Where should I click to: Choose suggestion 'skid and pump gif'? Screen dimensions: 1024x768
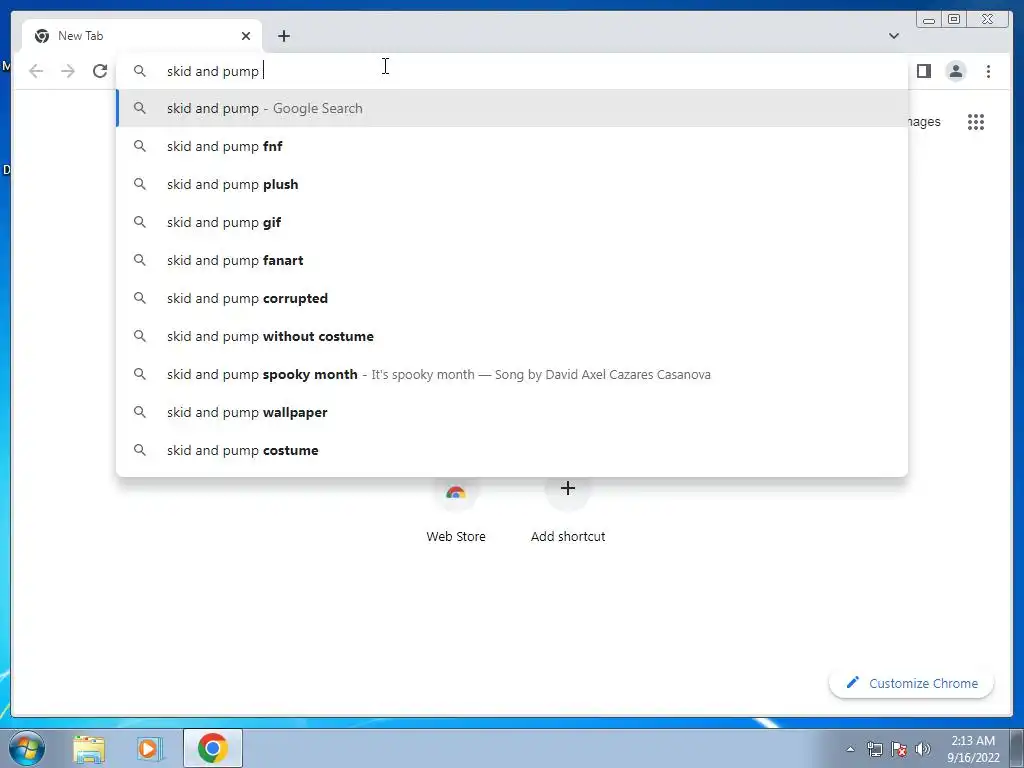tap(512, 222)
